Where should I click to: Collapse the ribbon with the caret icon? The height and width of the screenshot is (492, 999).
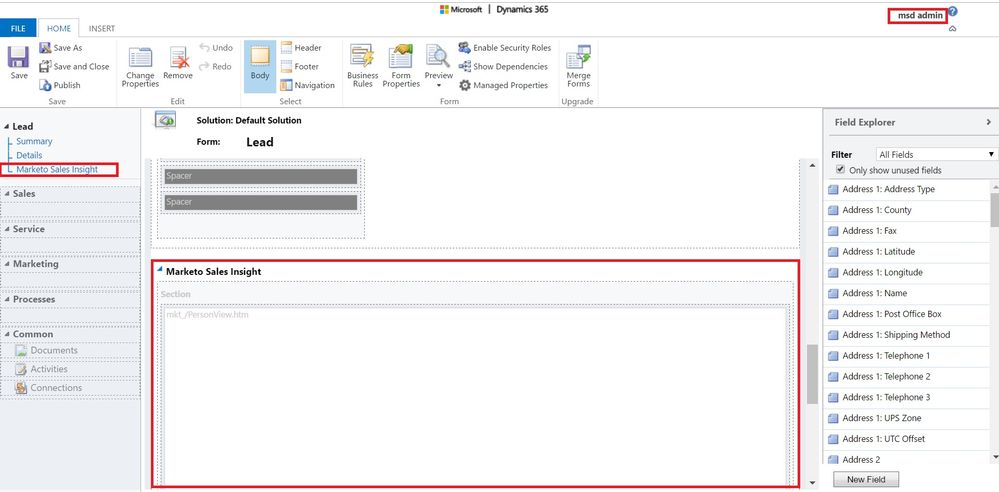coord(952,29)
